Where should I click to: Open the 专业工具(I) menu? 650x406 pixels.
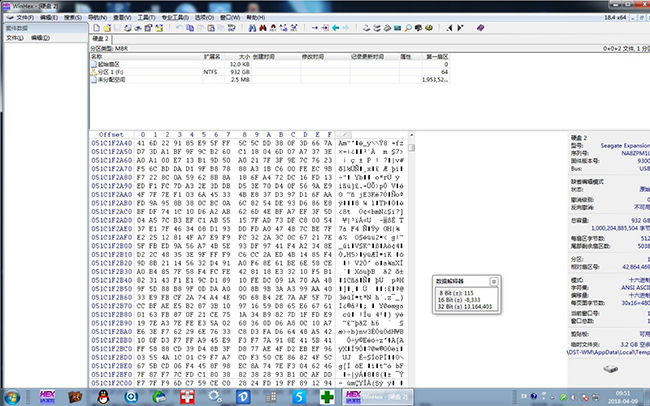click(175, 17)
